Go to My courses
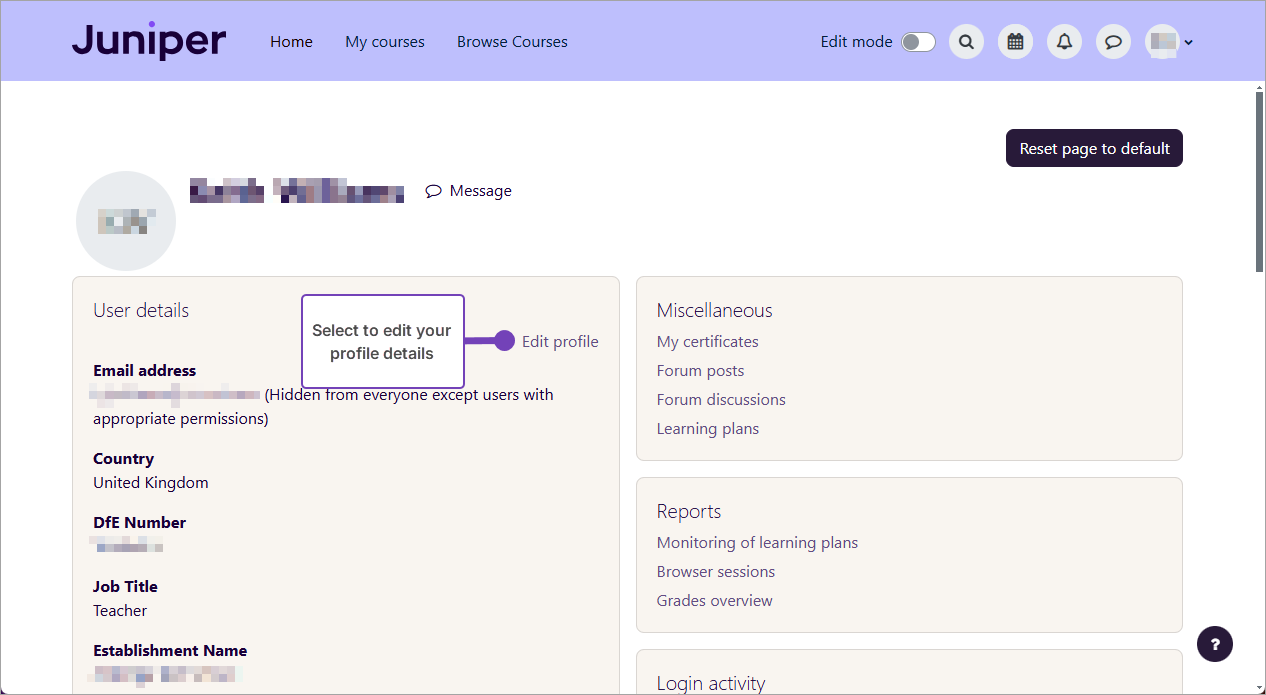Viewport: 1266px width, 695px height. (x=384, y=41)
